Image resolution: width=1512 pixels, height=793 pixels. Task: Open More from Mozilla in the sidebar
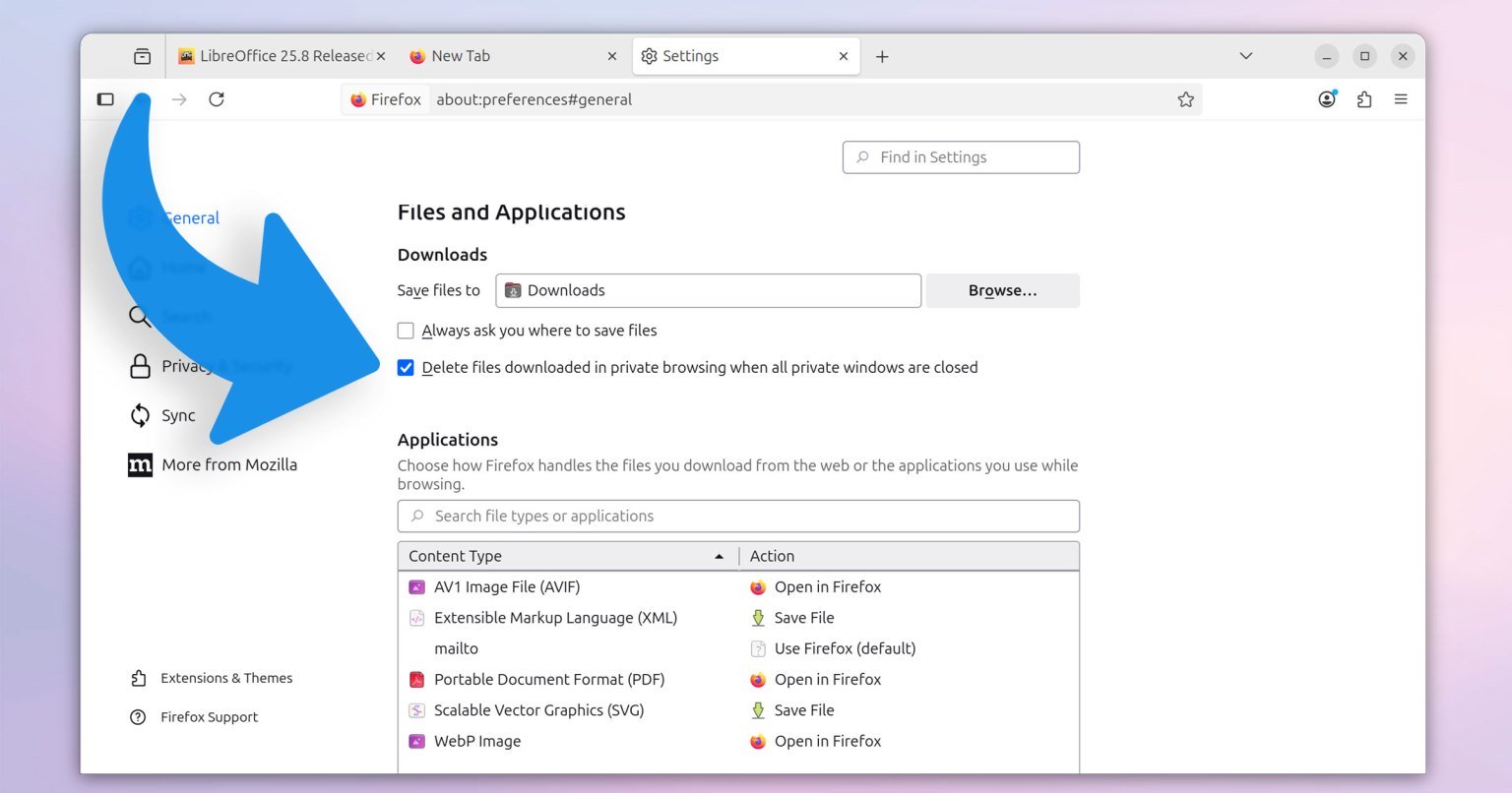tap(213, 464)
